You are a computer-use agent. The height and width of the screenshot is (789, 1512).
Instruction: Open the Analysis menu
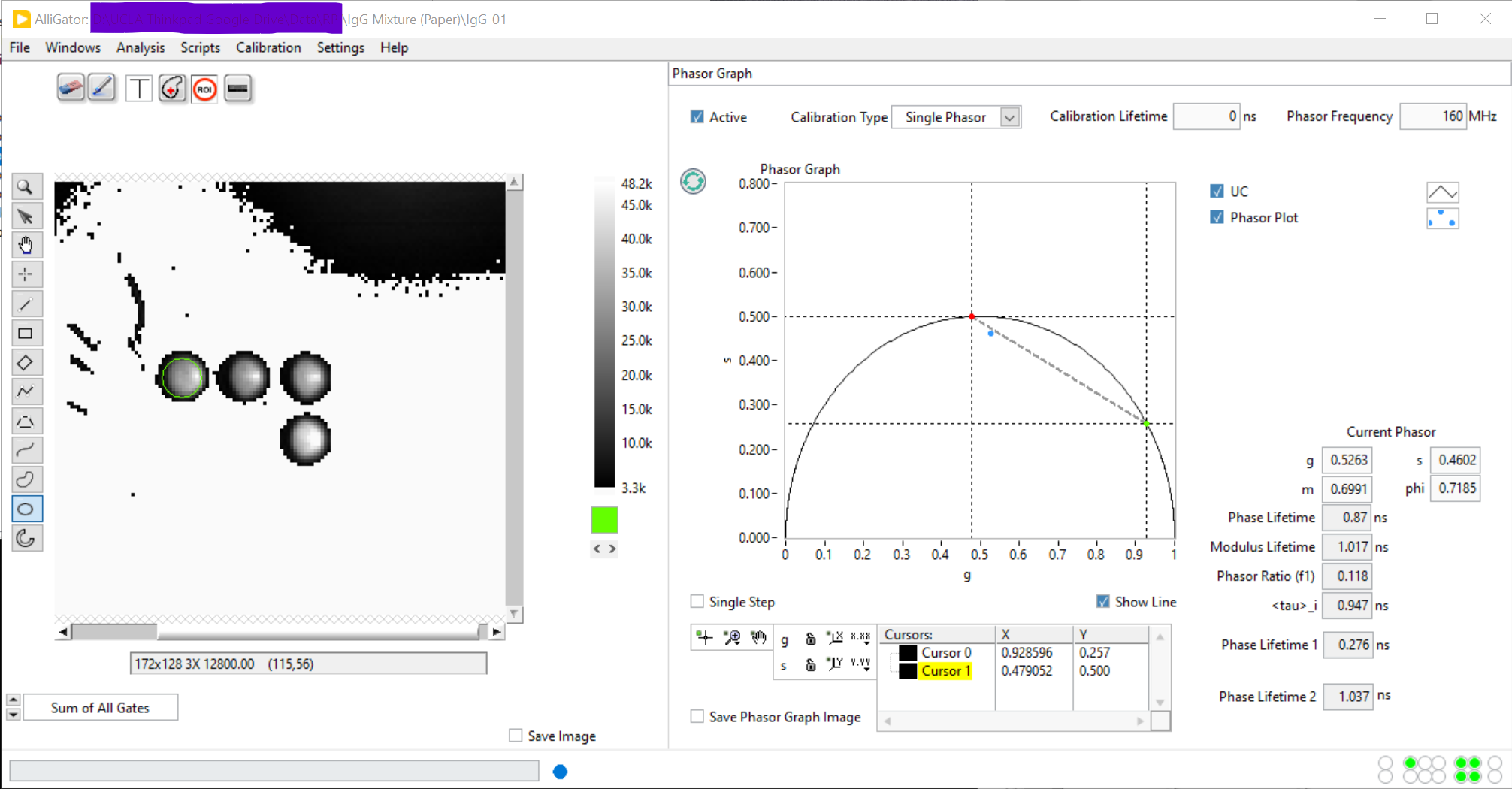141,47
